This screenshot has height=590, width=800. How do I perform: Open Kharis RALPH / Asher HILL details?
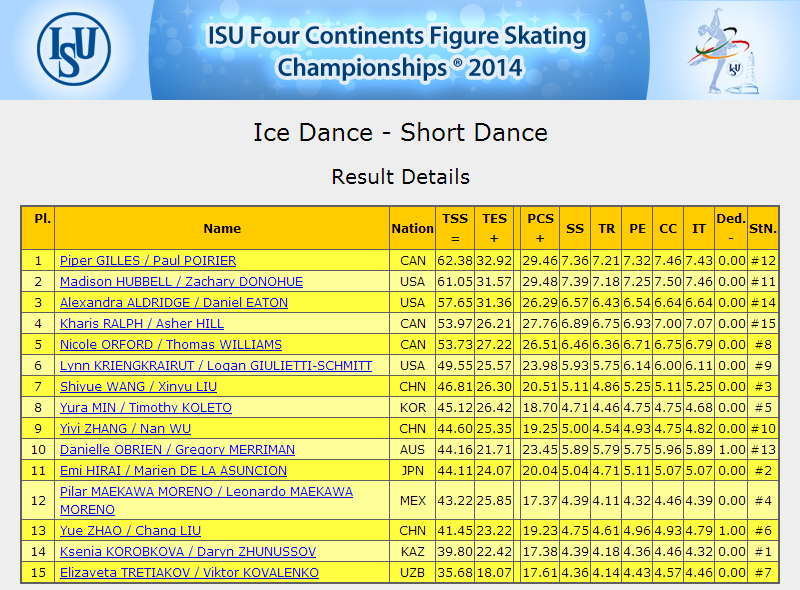pyautogui.click(x=142, y=323)
